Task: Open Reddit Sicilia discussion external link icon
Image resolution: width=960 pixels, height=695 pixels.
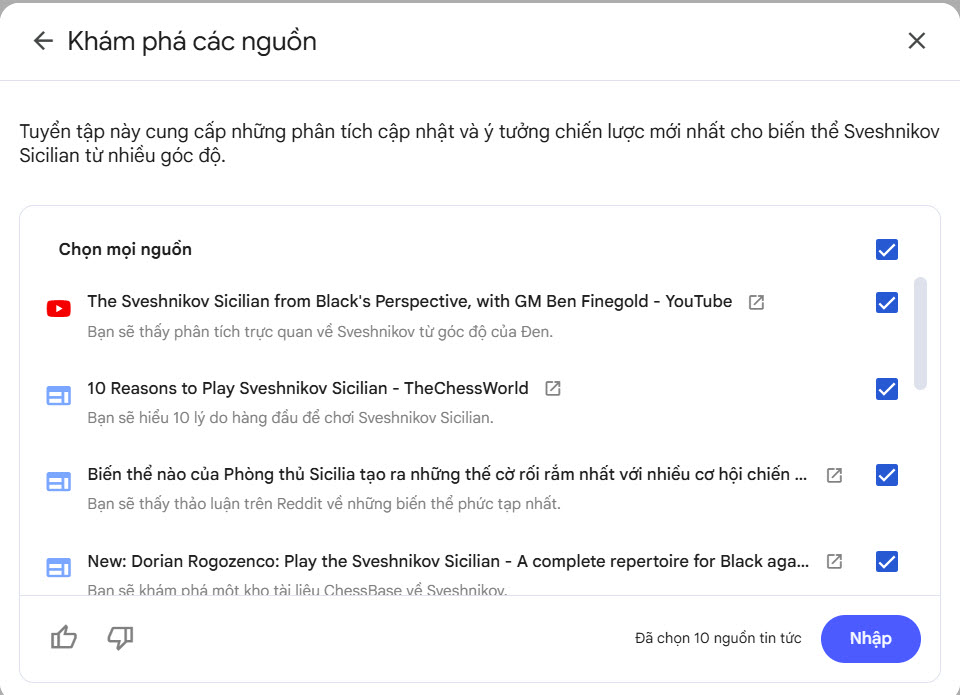Action: pyautogui.click(x=834, y=475)
